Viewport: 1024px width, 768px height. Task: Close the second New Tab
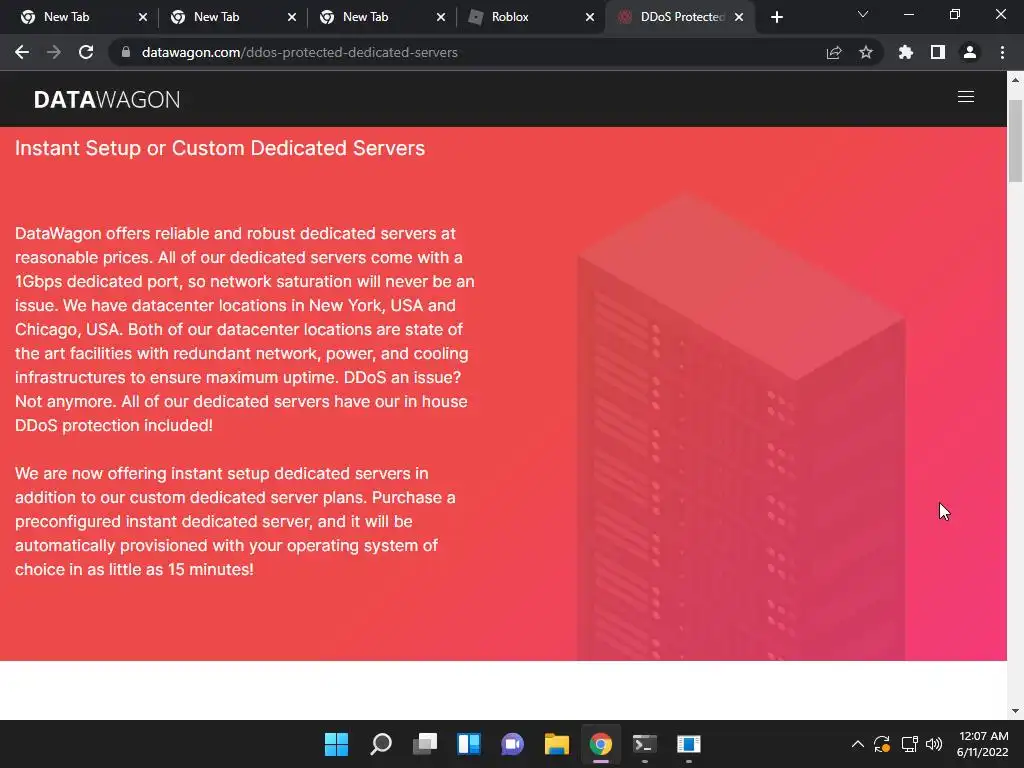tap(291, 17)
